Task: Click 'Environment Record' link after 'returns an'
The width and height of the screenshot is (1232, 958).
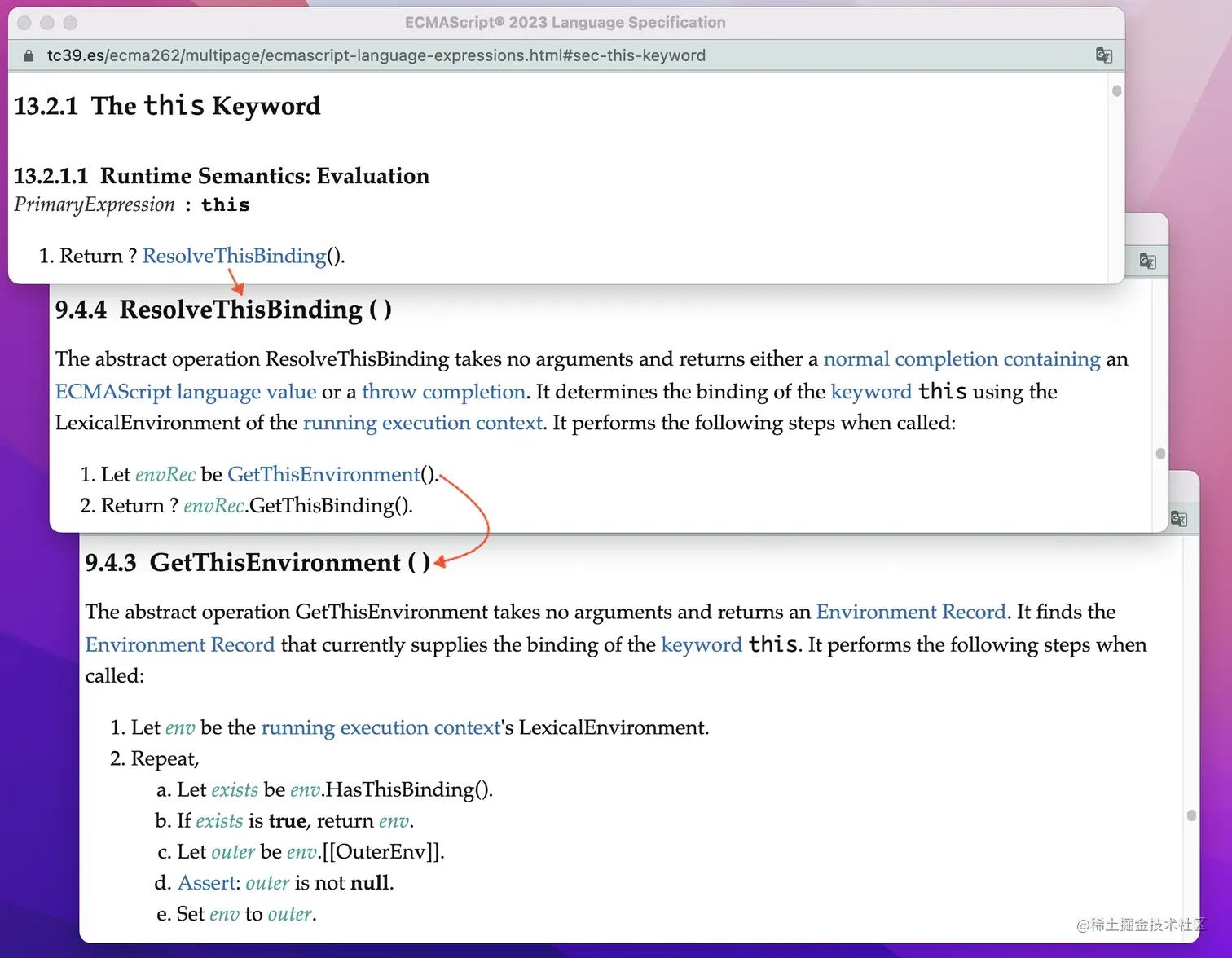Action: [911, 612]
